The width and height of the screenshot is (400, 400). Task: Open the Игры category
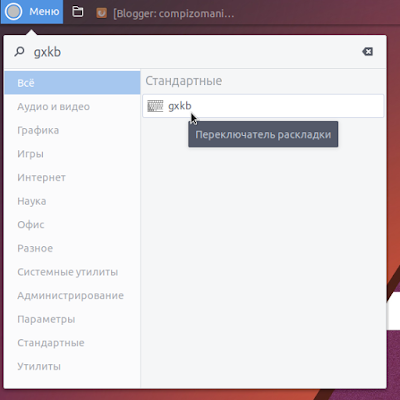tap(72, 154)
